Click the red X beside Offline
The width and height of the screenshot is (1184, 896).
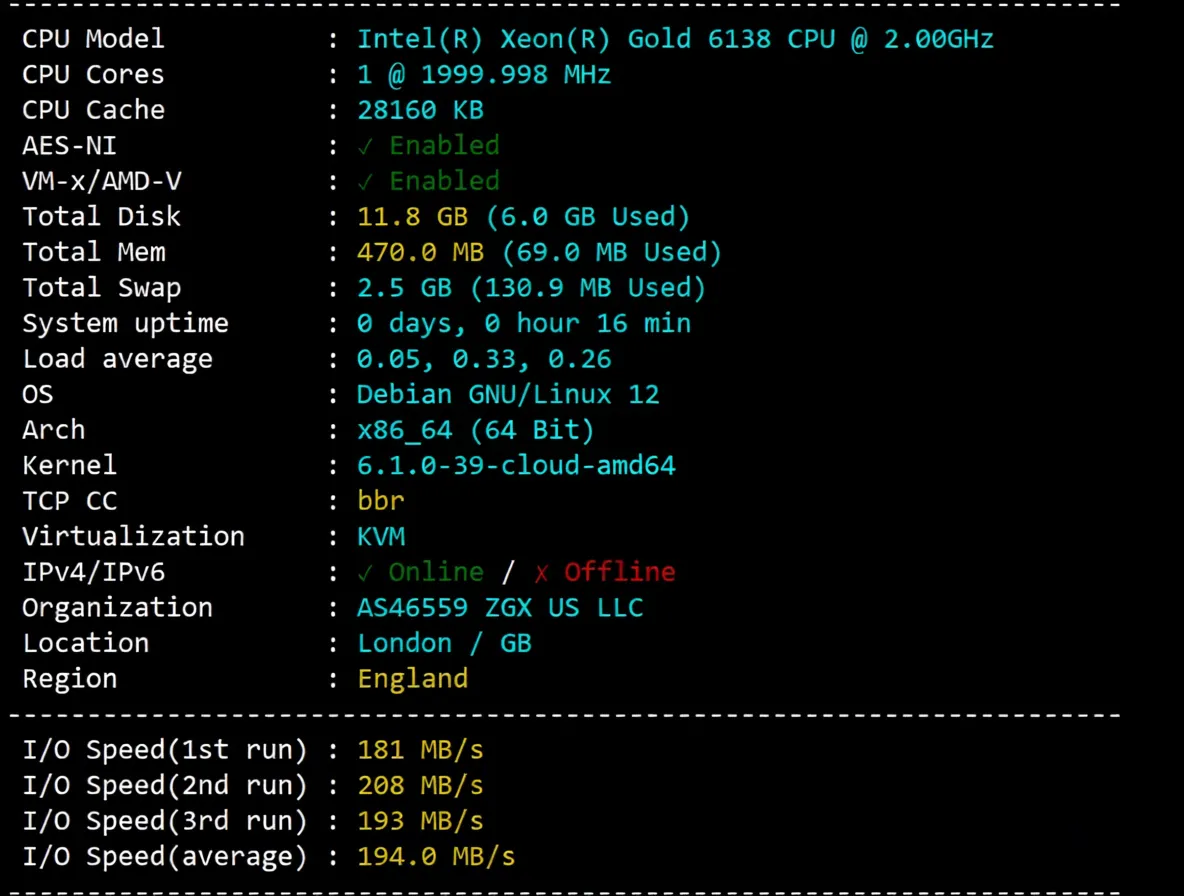540,571
